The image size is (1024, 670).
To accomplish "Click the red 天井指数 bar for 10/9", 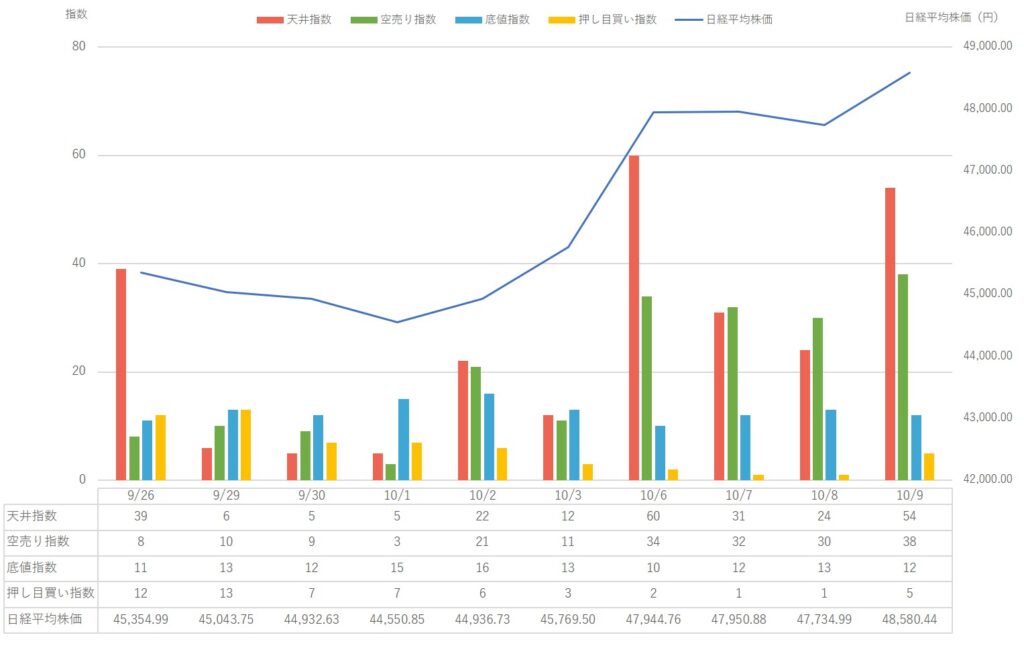I will point(890,333).
